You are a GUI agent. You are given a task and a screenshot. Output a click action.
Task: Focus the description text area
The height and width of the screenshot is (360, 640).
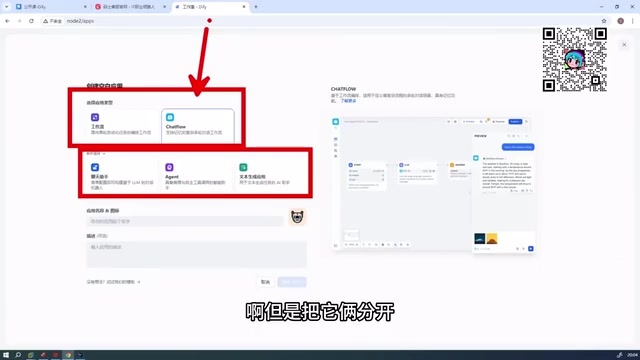(x=196, y=254)
